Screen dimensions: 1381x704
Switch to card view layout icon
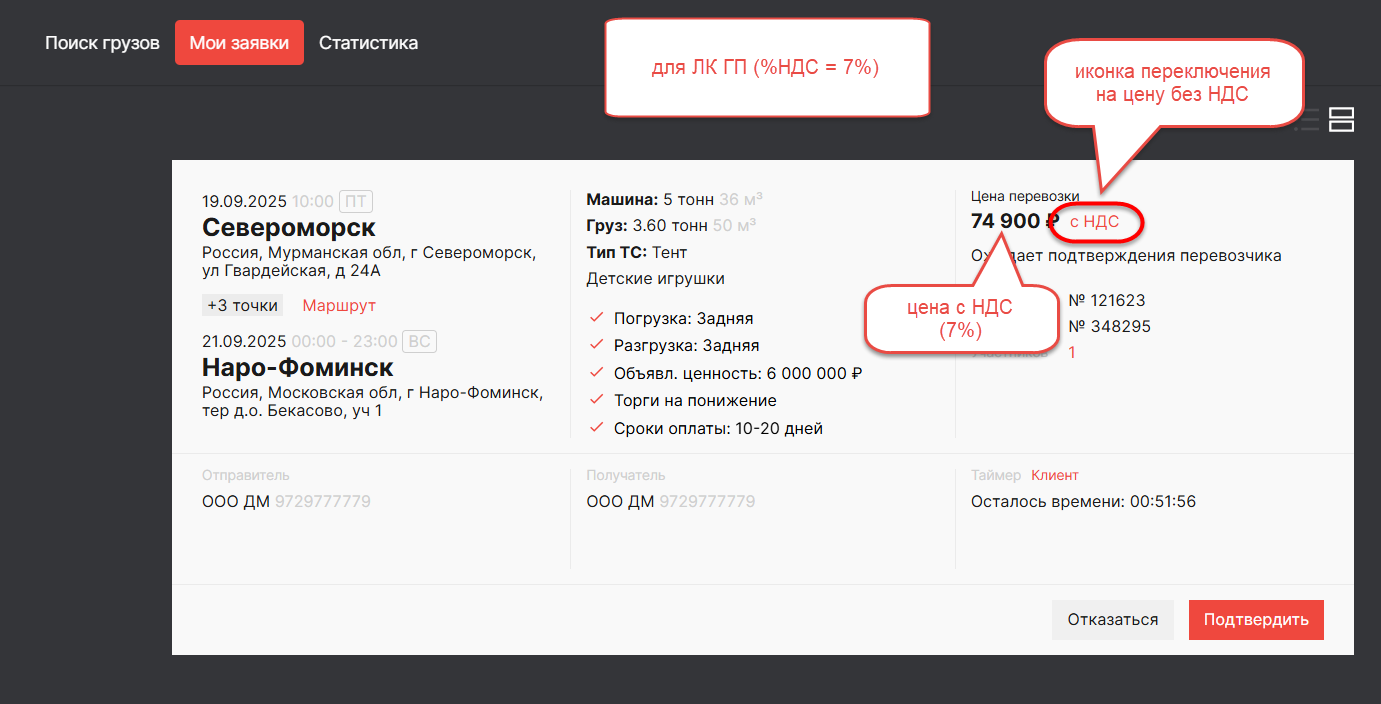[1341, 120]
